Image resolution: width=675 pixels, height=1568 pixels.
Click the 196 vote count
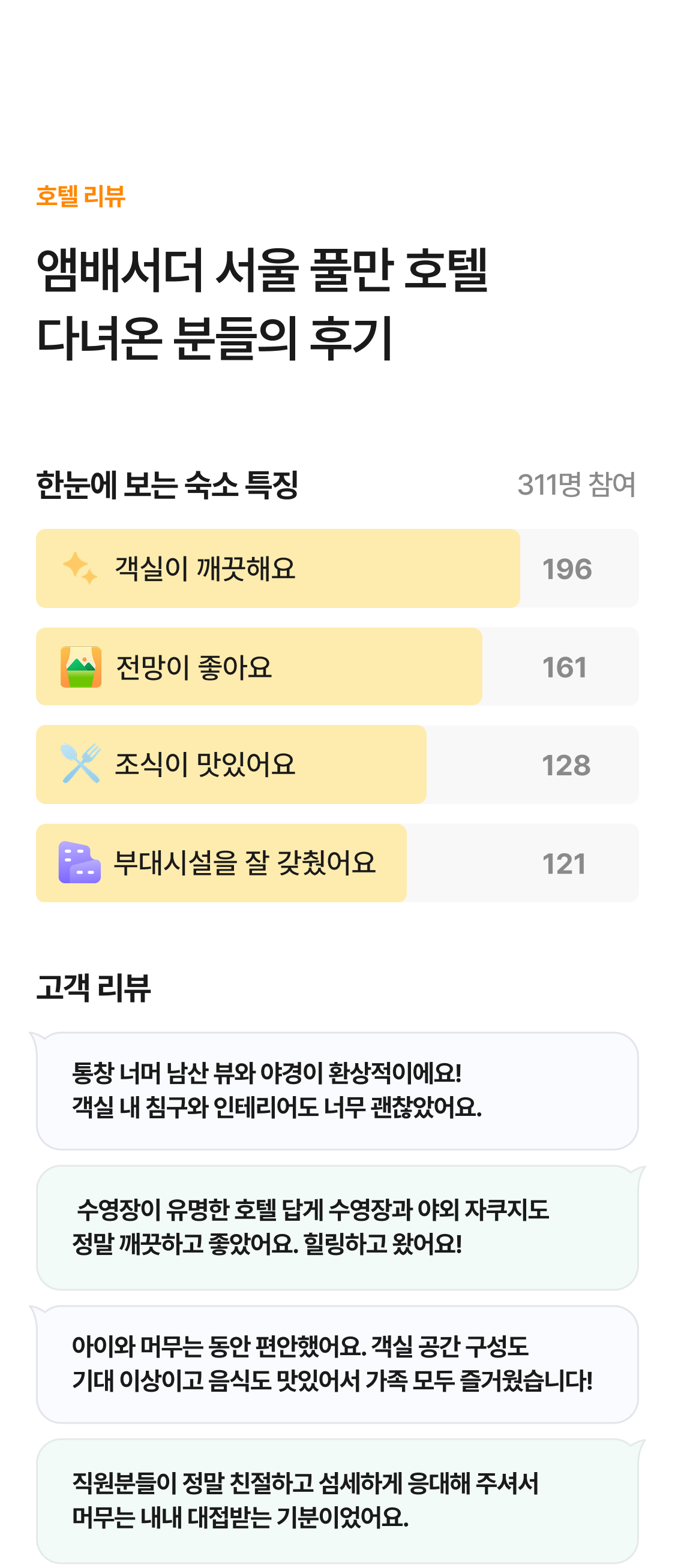[x=566, y=569]
